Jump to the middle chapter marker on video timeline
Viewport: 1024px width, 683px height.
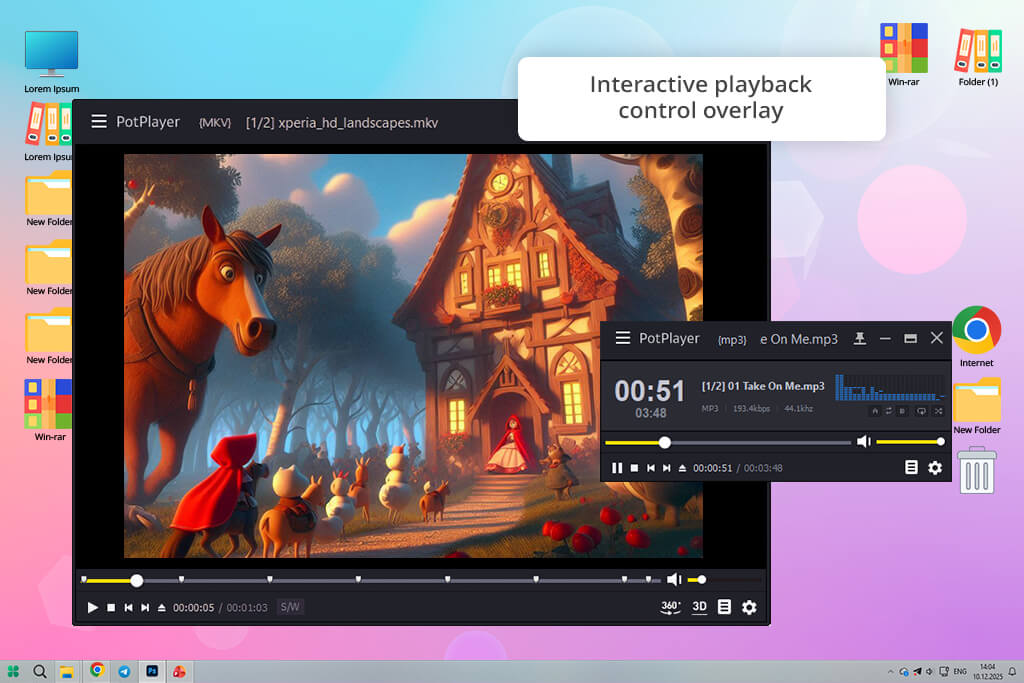click(x=359, y=579)
